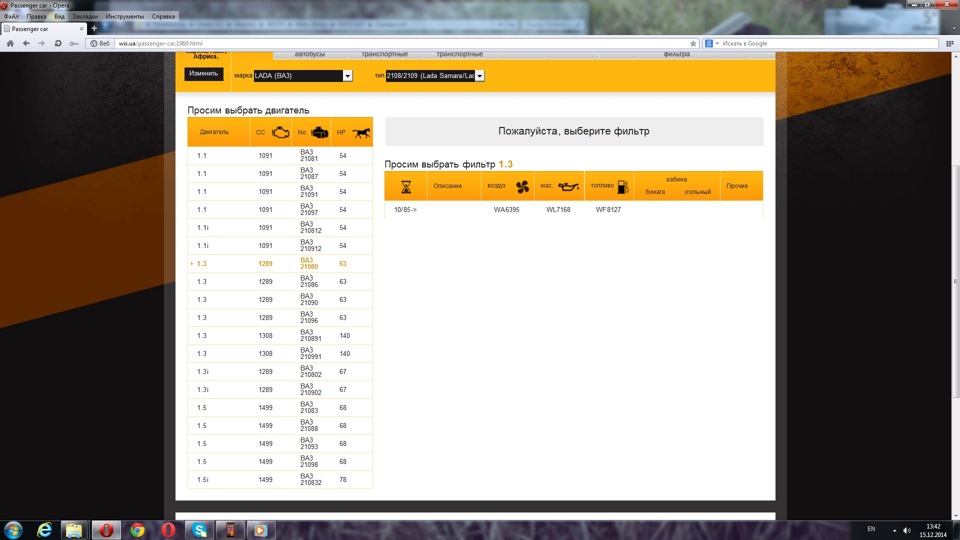
Task: Close the Passenger car tab
Action: coord(81,29)
